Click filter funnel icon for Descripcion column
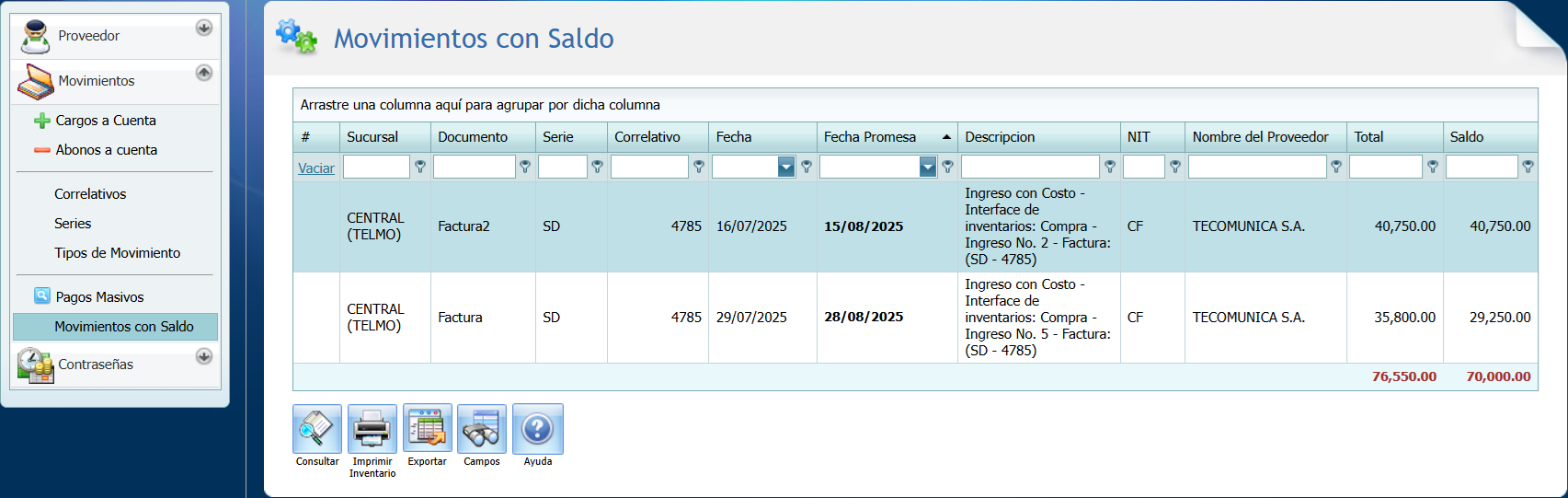Image resolution: width=1568 pixels, height=498 pixels. click(1110, 167)
